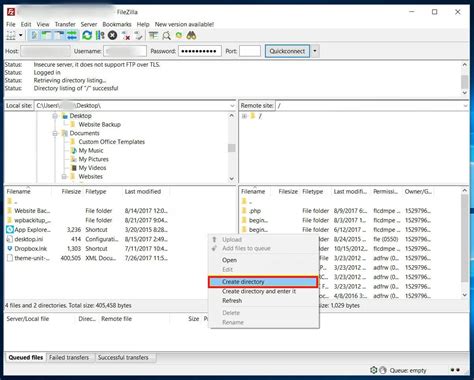The image size is (474, 380).
Task: Expand the remote root / node
Action: point(244,116)
